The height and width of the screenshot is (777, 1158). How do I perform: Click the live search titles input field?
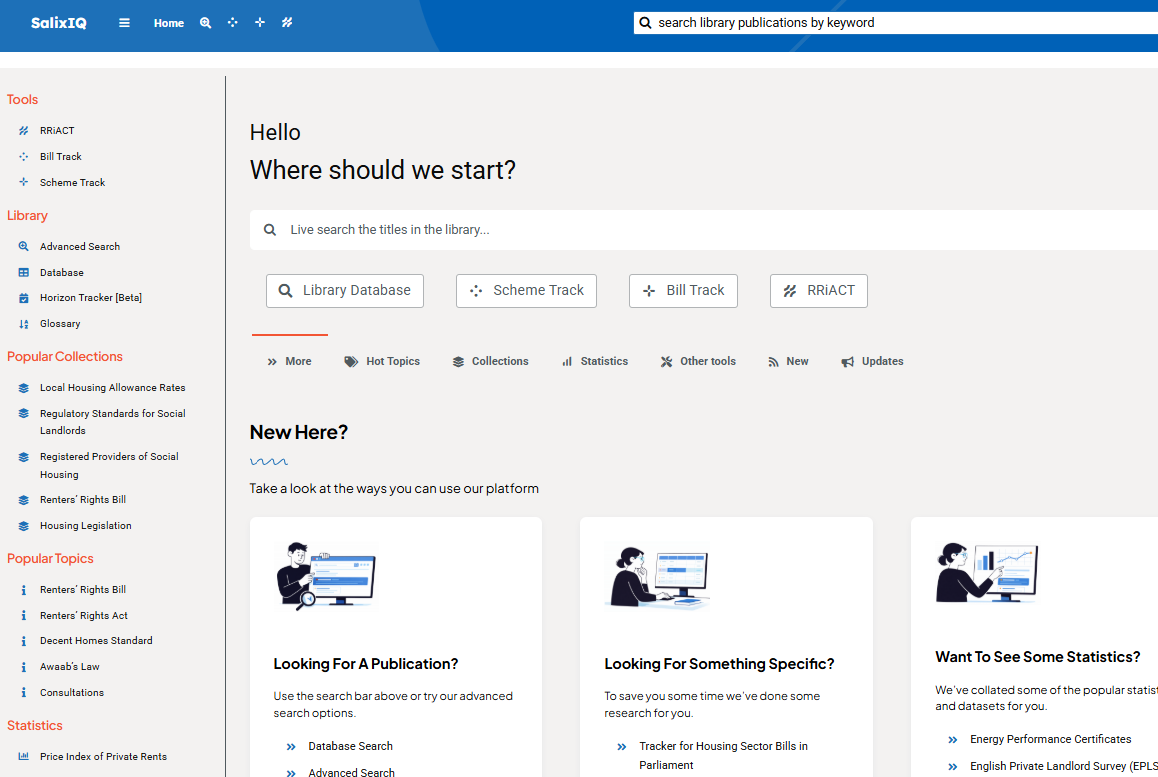coord(700,230)
